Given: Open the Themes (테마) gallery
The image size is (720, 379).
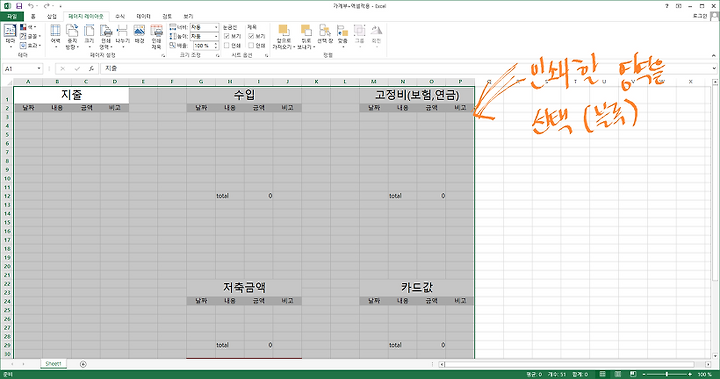Looking at the screenshot, I should coord(10,36).
